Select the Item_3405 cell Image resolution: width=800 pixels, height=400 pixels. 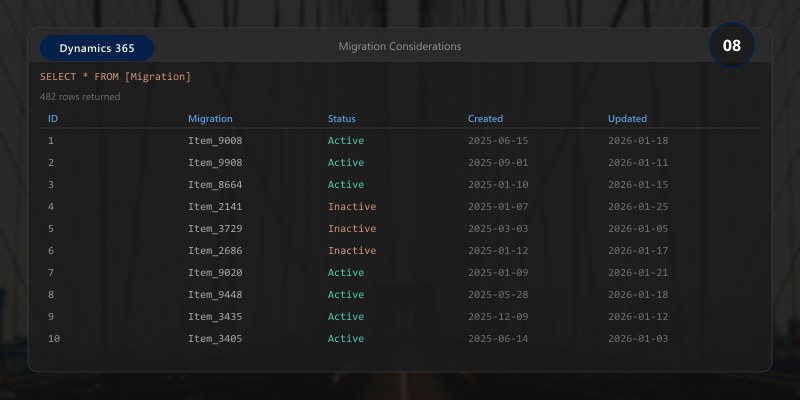click(x=215, y=338)
